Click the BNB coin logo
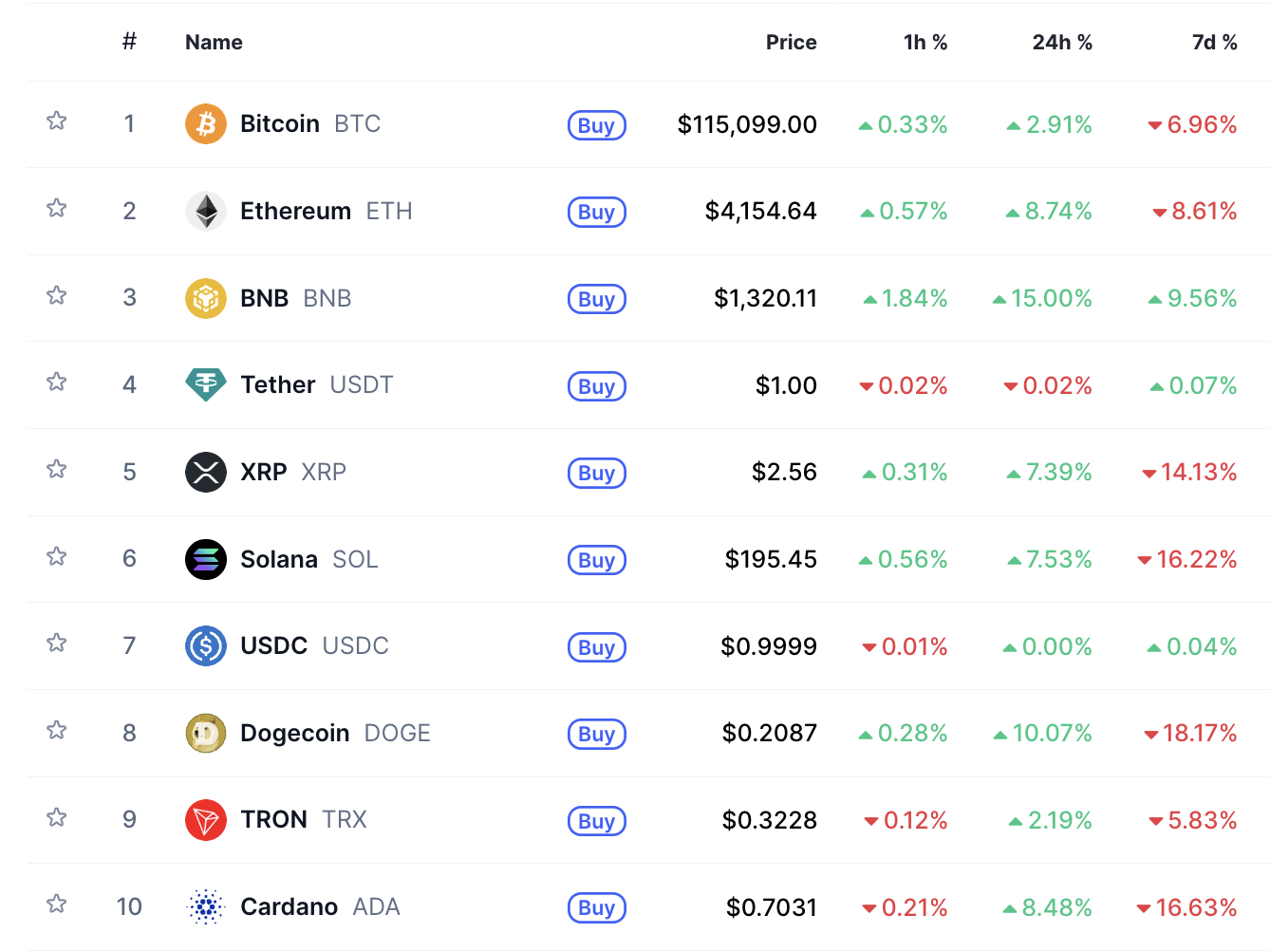Screen dimensions: 1270x952 [x=205, y=298]
